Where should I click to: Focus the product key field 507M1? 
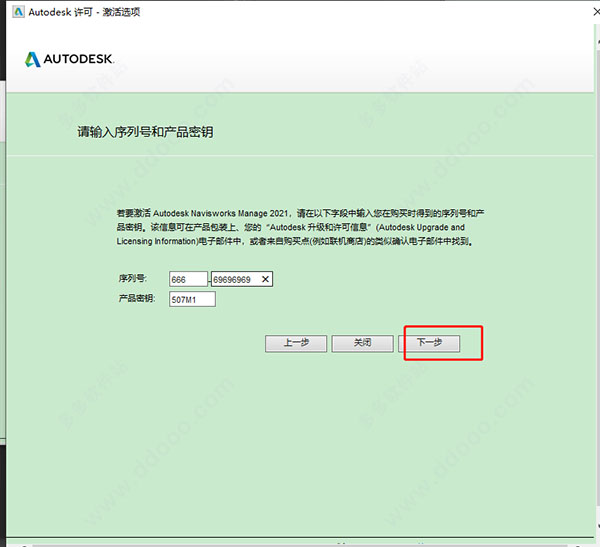click(192, 299)
